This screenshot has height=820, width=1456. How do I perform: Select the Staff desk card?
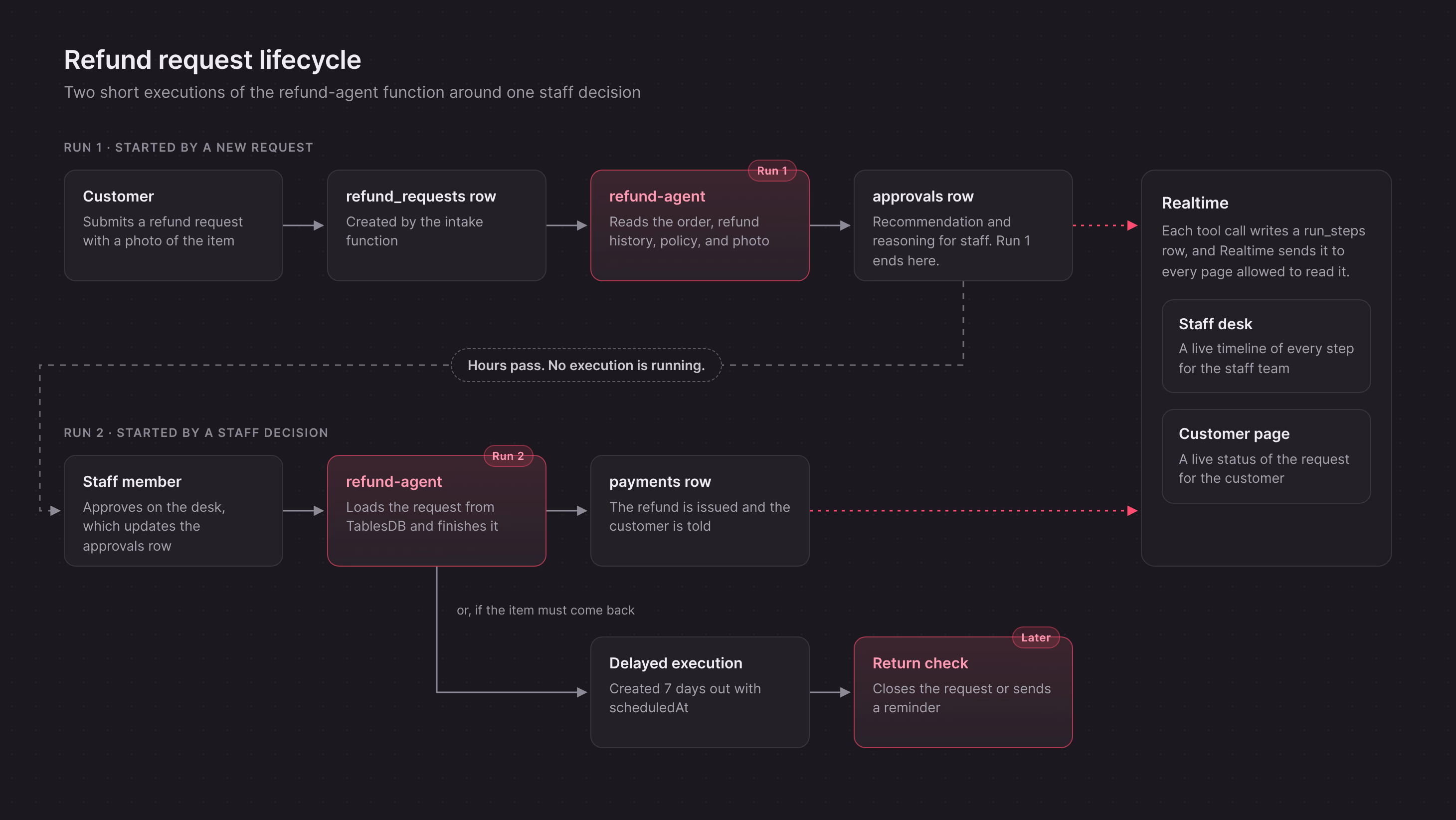[1266, 346]
